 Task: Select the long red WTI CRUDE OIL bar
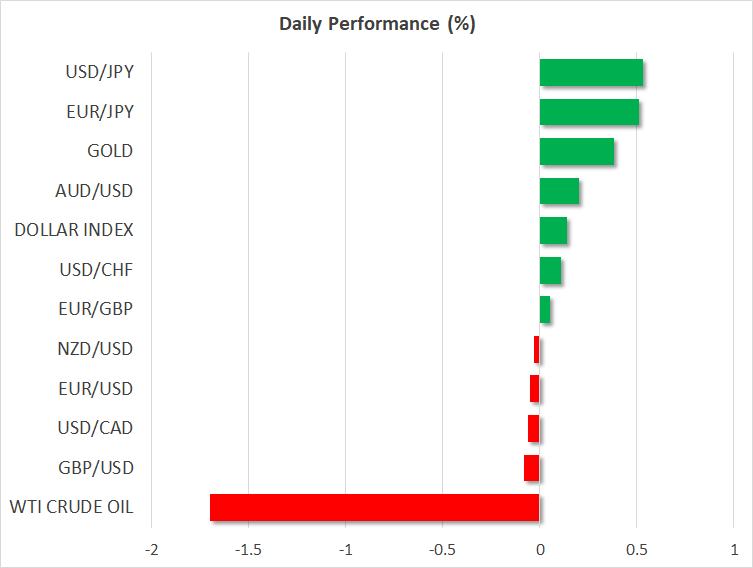click(375, 507)
